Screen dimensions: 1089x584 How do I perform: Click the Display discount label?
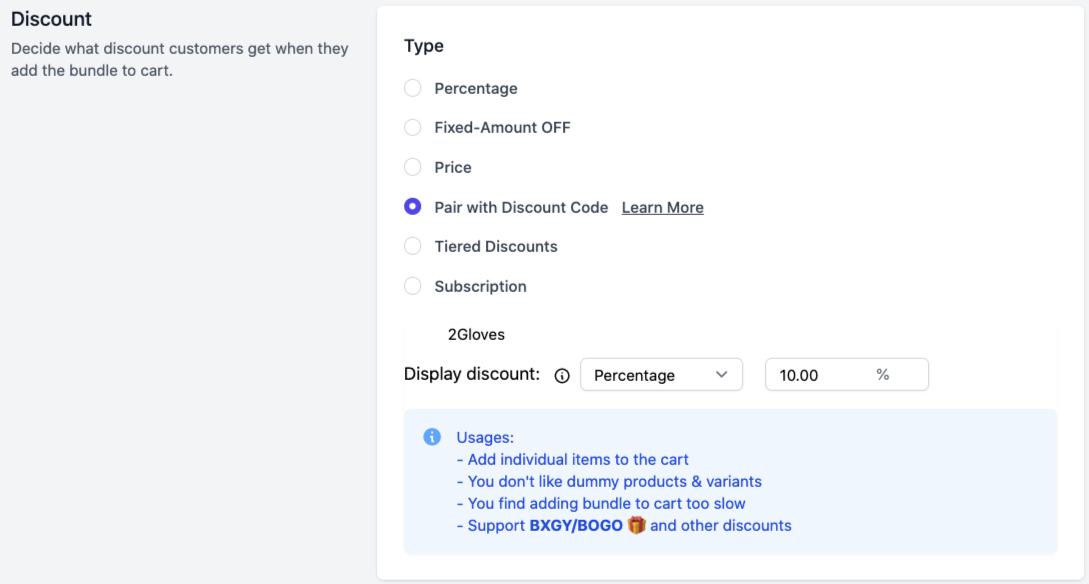(x=471, y=375)
